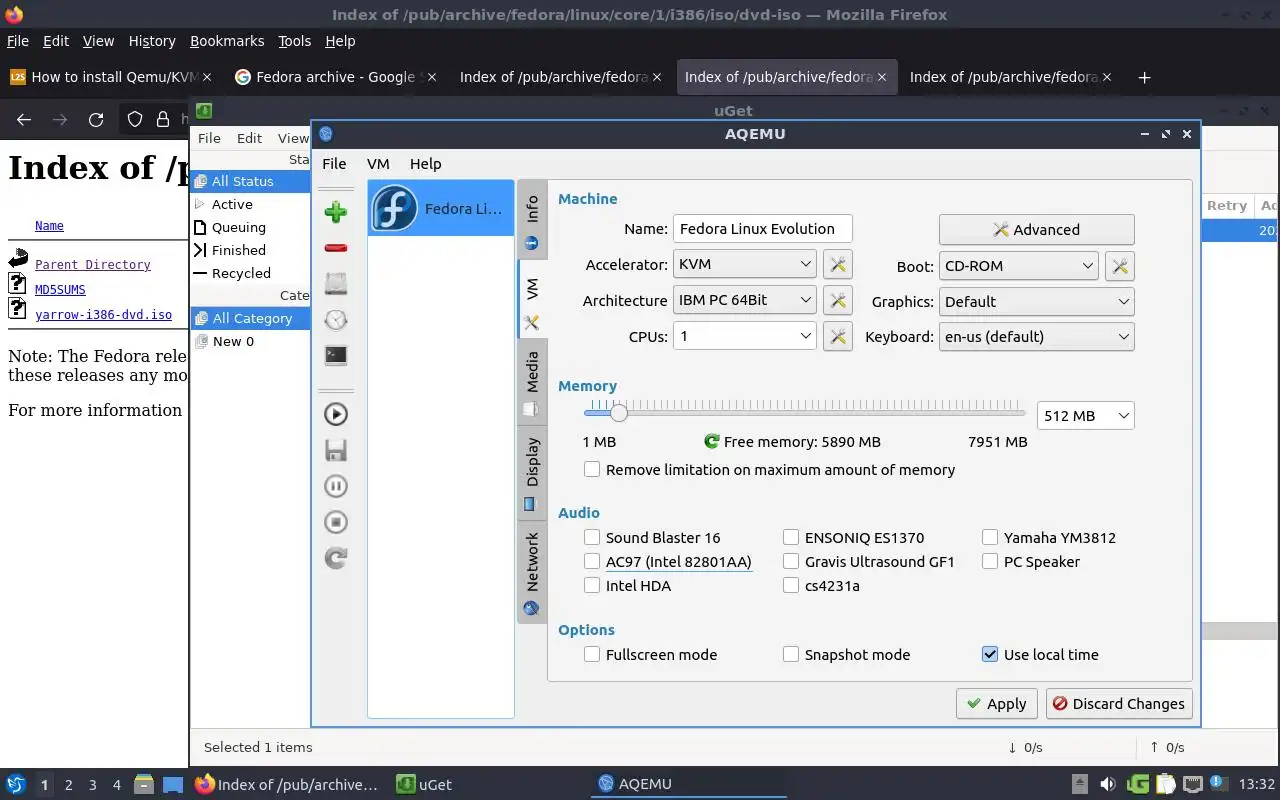Open the Accelerator KVM dropdown
This screenshot has width=1280, height=800.
[745, 264]
